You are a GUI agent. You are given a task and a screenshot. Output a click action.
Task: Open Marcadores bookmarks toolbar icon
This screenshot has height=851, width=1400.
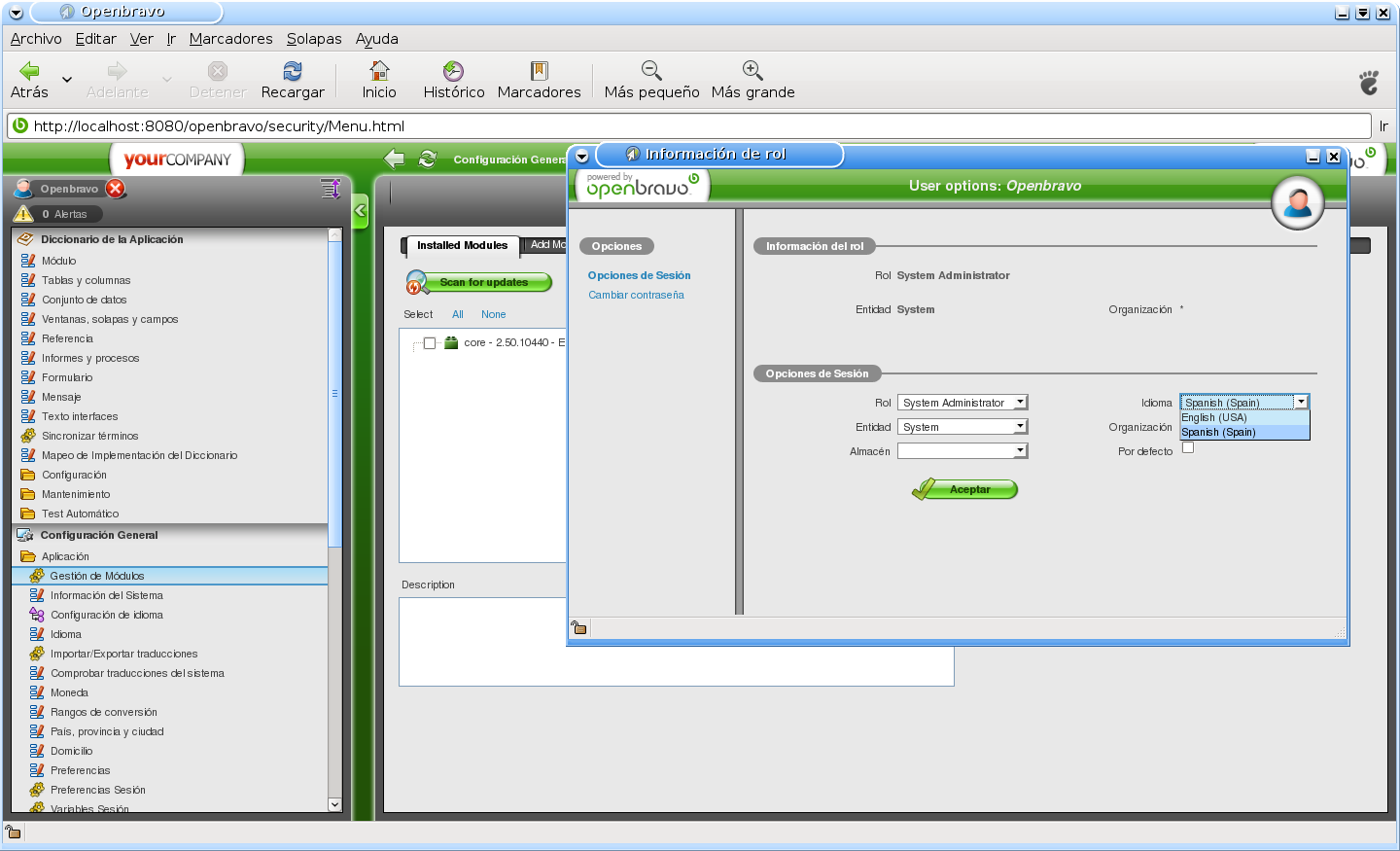[539, 71]
